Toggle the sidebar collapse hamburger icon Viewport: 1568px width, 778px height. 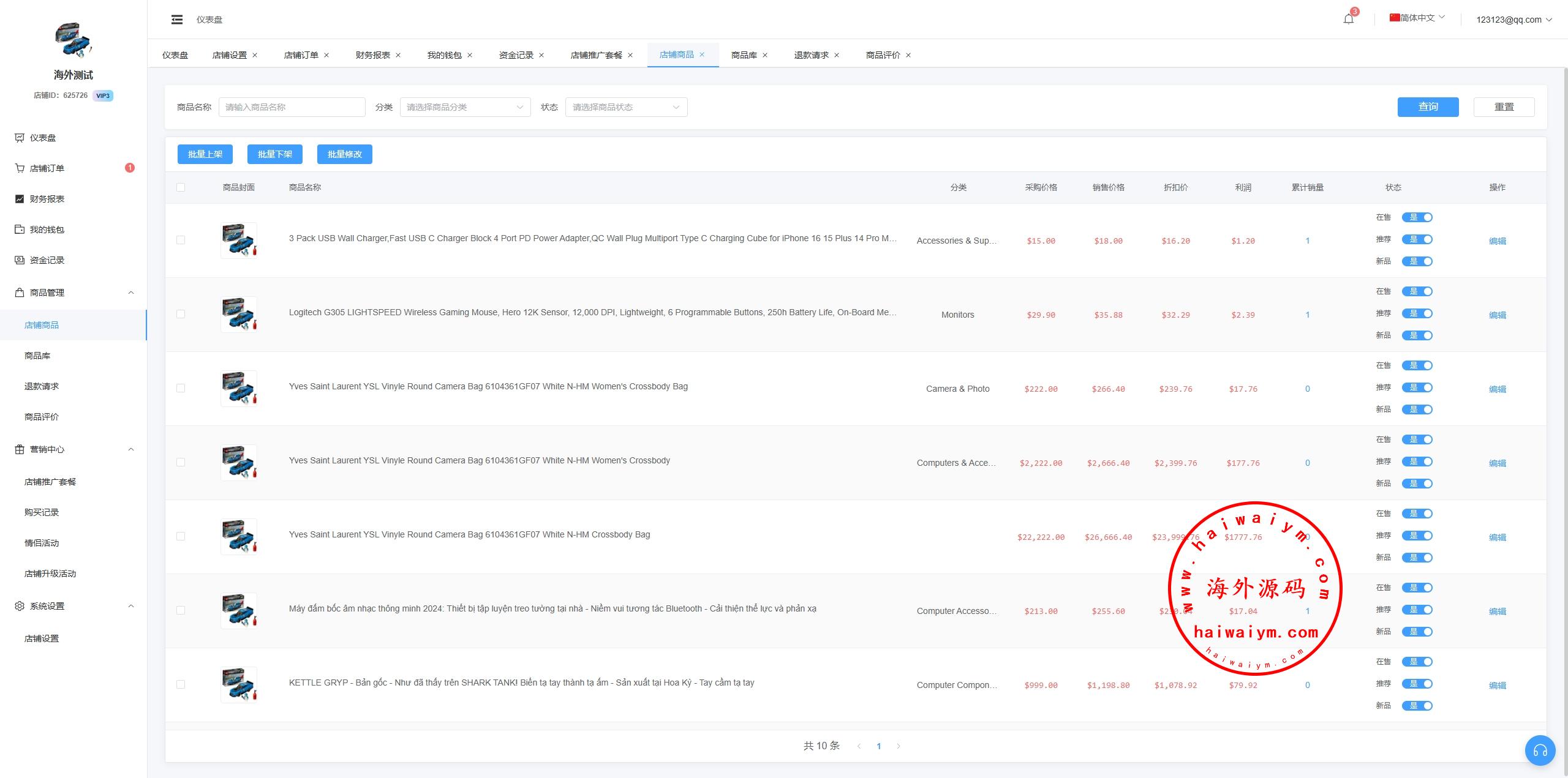[x=177, y=20]
